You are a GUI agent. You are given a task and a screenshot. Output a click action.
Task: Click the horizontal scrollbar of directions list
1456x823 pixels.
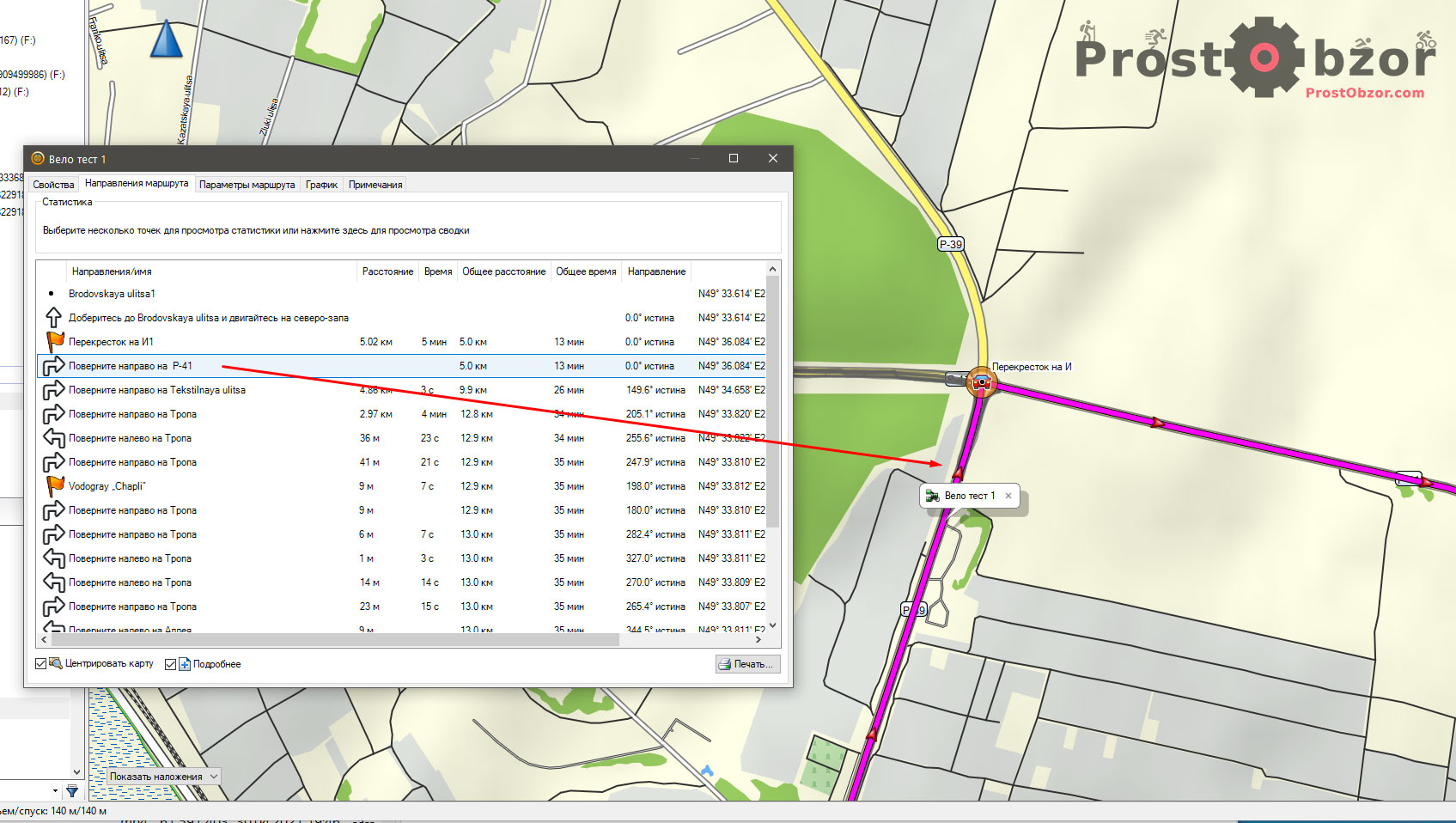pos(335,640)
